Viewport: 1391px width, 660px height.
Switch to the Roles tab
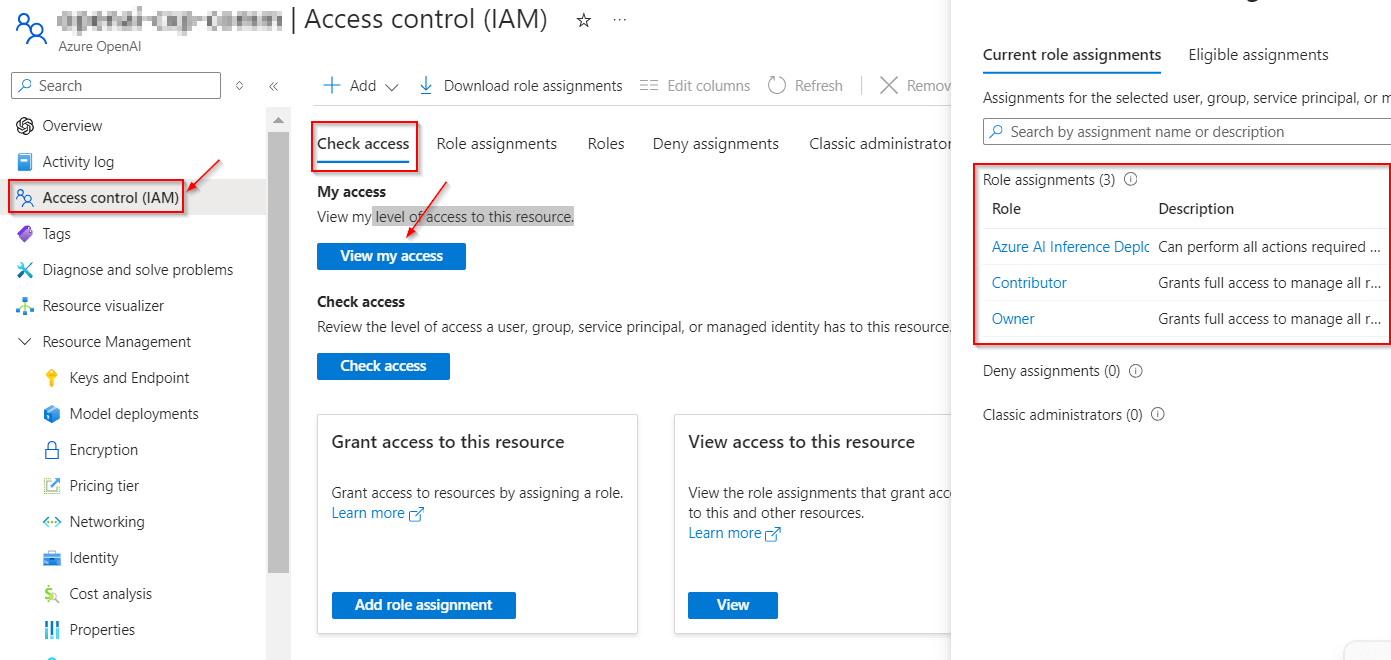606,144
